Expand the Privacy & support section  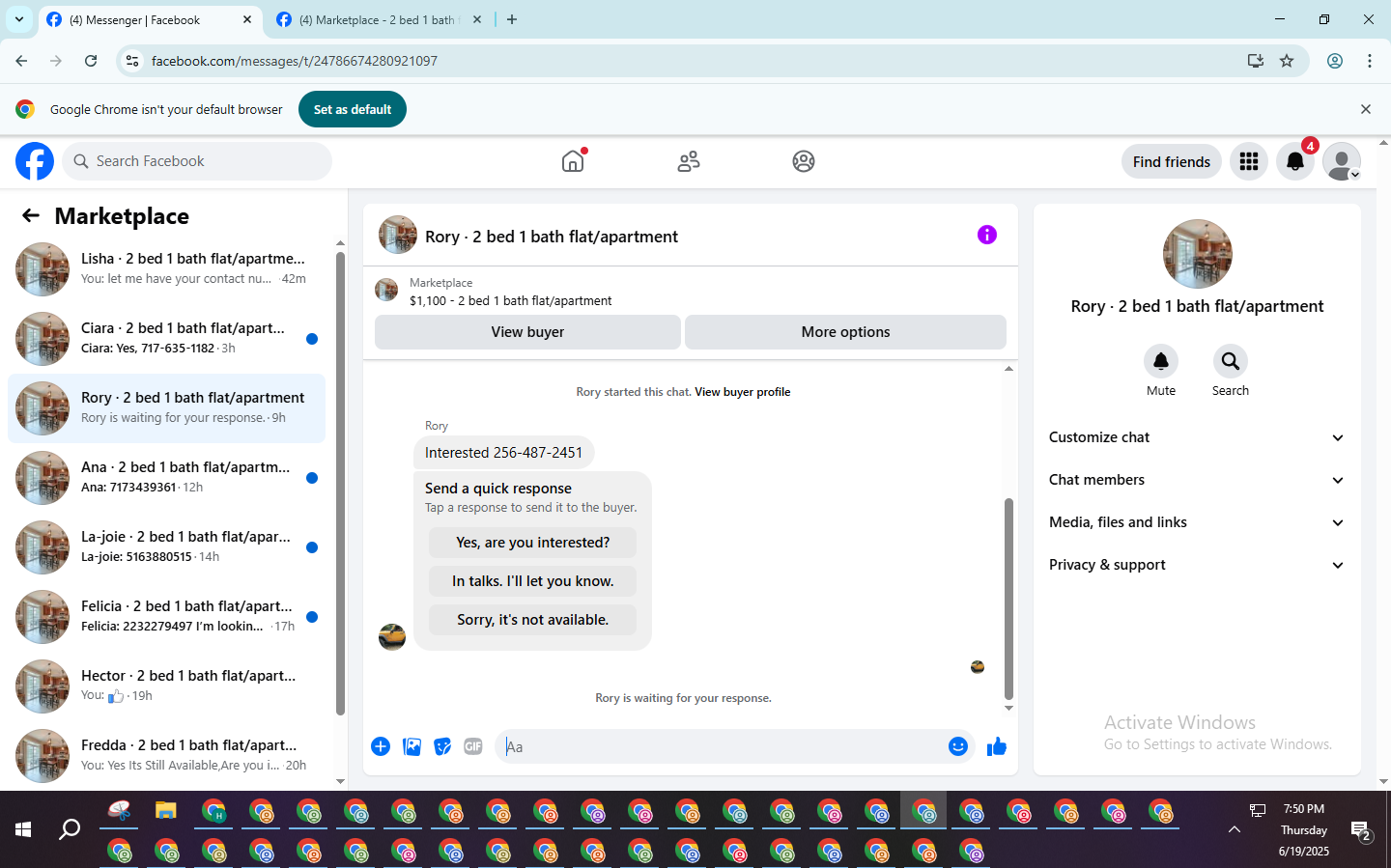1197,565
